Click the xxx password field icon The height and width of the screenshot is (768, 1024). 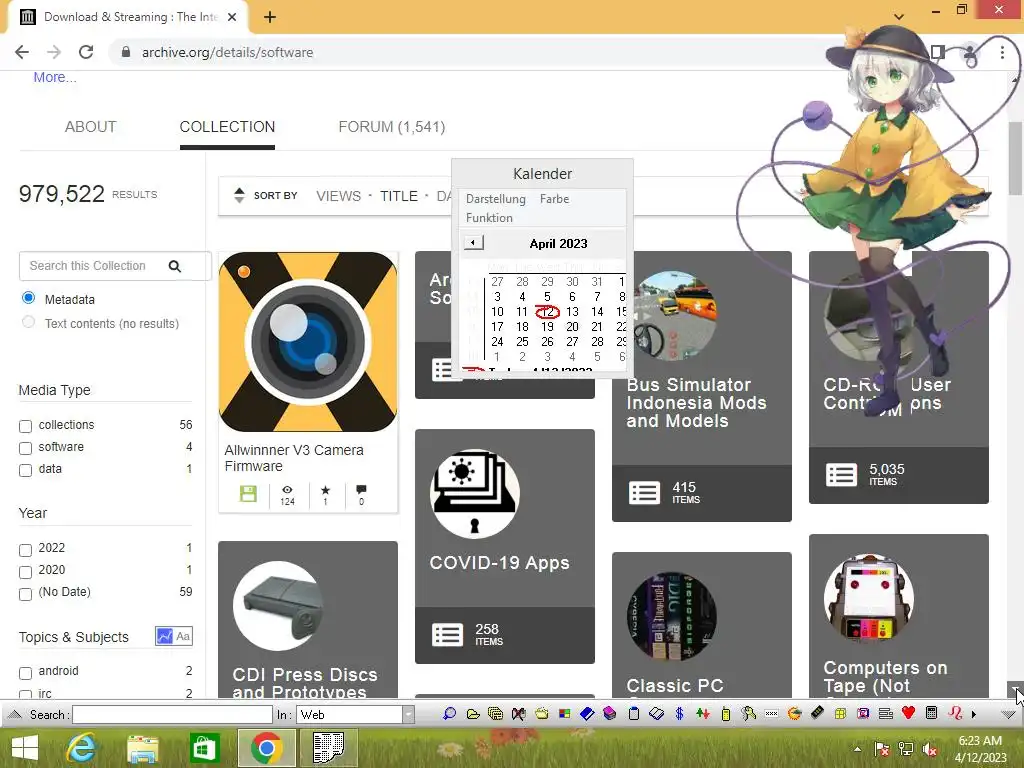pyautogui.click(x=771, y=714)
